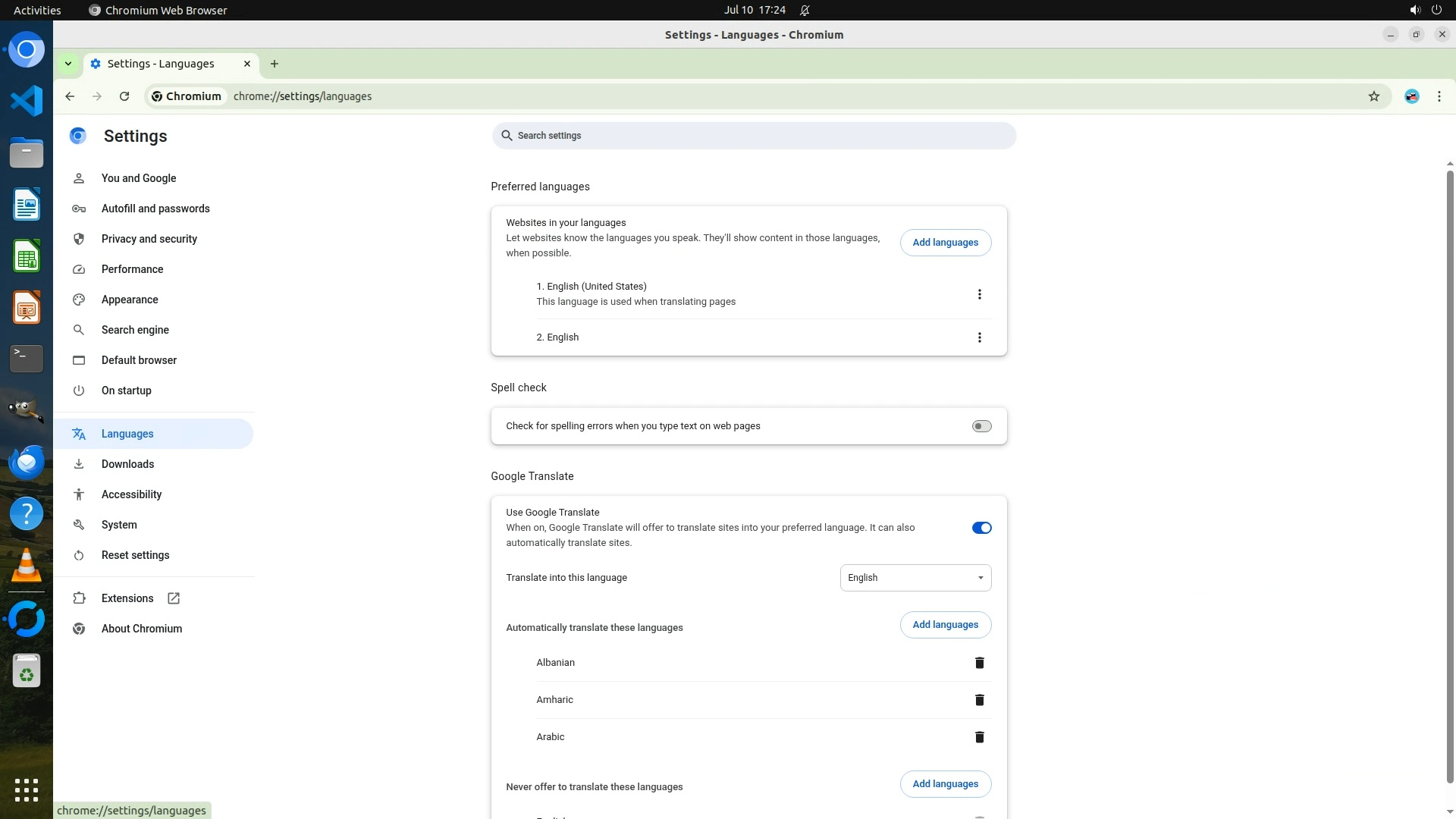
Task: Go to Privacy and security settings
Action: coord(149,239)
